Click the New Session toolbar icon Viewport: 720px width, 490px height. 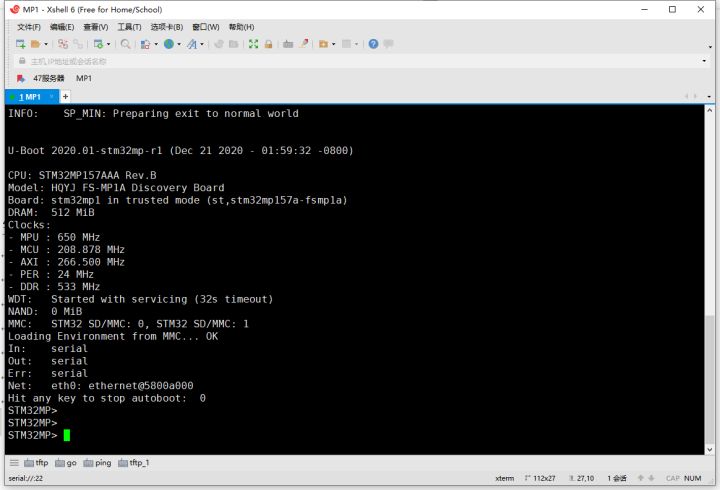[x=21, y=44]
